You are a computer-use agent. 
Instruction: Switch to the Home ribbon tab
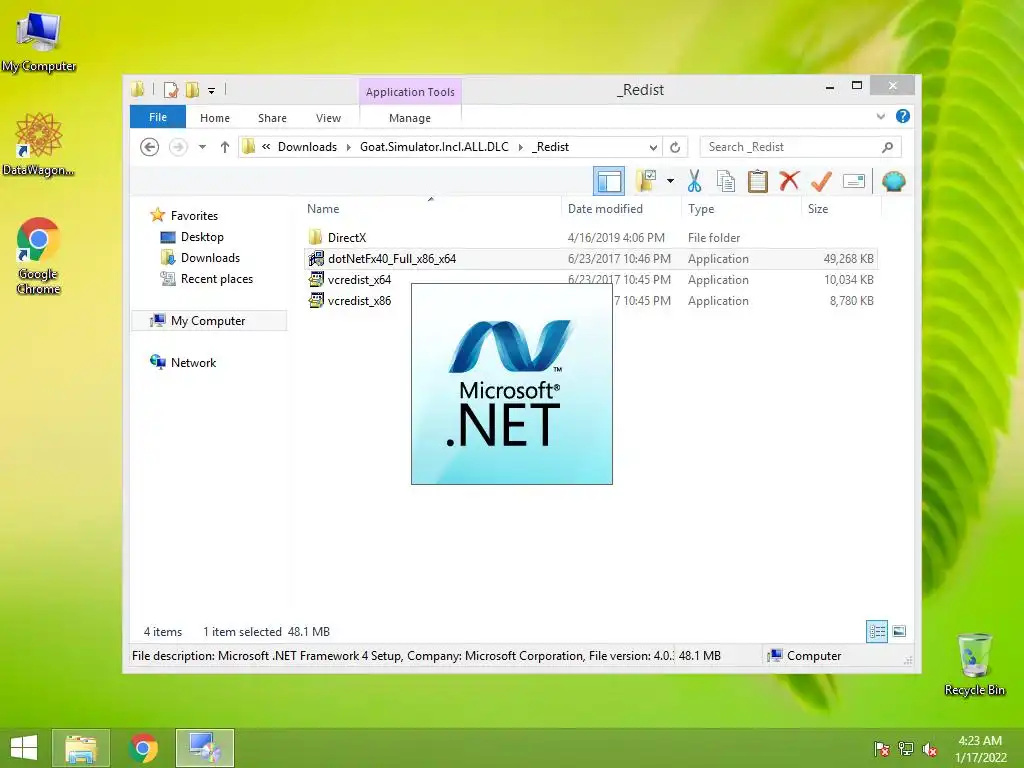click(215, 118)
